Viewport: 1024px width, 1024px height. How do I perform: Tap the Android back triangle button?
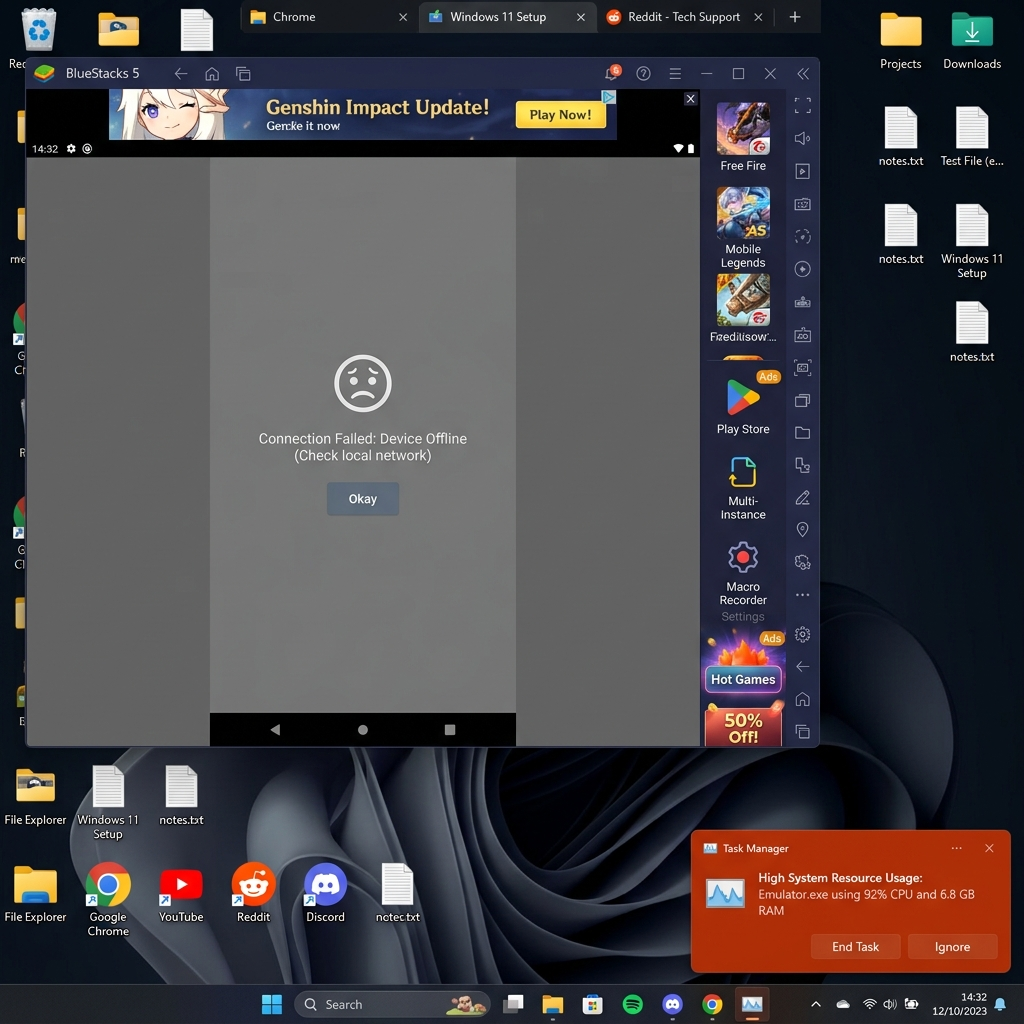point(275,729)
